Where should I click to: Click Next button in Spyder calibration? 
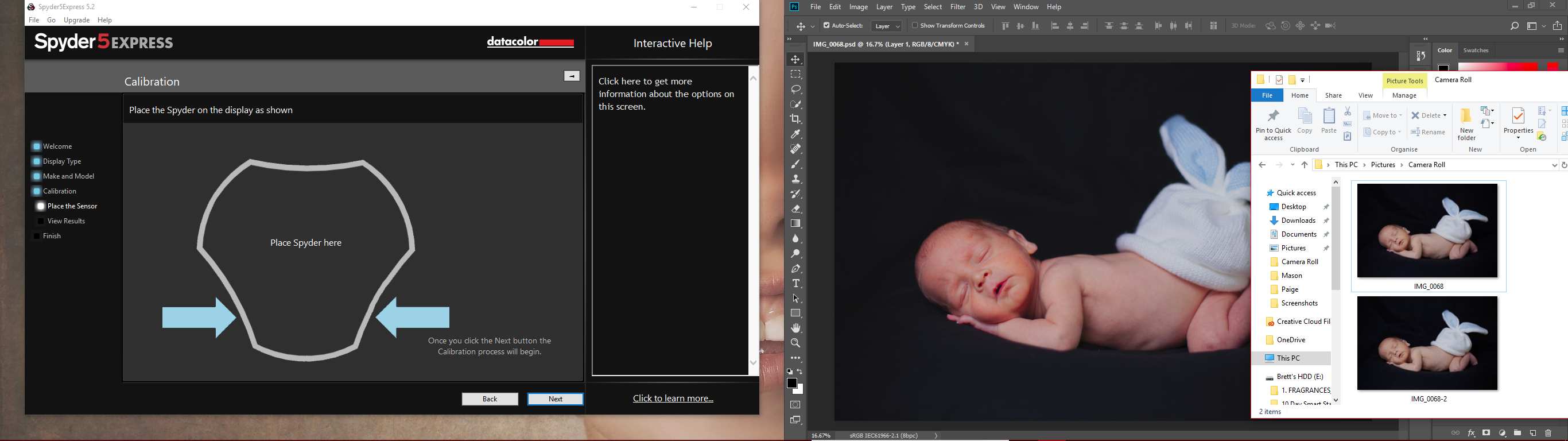[555, 399]
